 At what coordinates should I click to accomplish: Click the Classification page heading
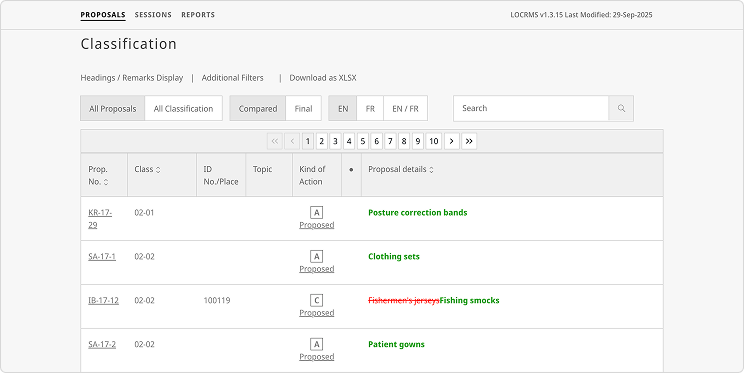point(129,44)
